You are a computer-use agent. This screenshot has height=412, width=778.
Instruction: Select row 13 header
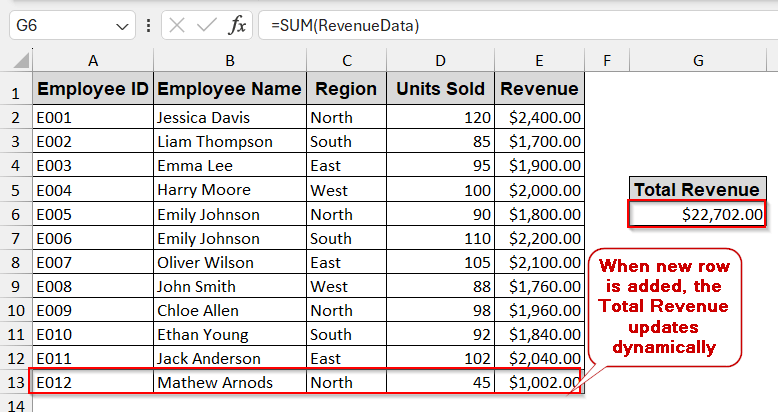[x=16, y=382]
